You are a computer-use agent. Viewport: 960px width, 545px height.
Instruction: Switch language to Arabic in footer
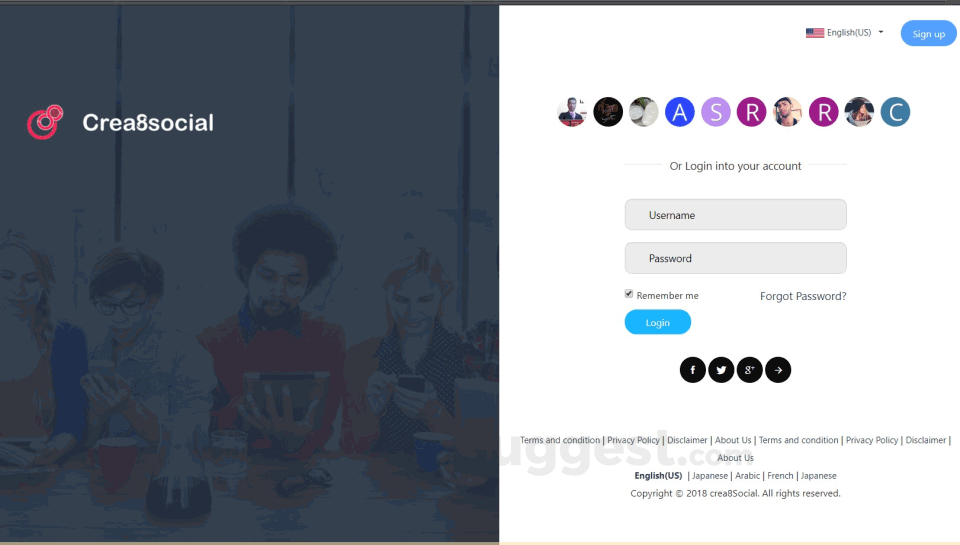(x=747, y=476)
